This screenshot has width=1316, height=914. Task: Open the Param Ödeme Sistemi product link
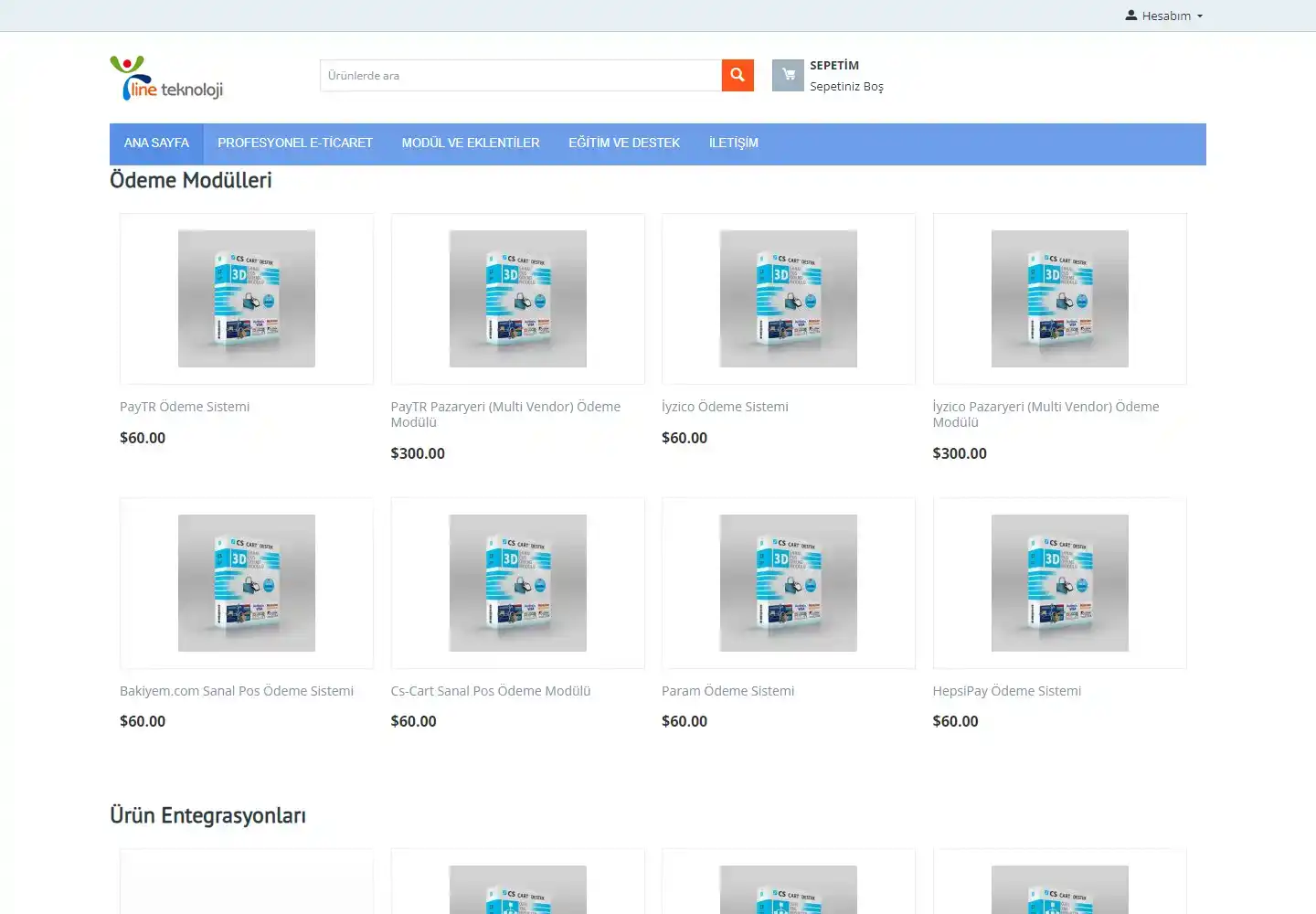[727, 691]
